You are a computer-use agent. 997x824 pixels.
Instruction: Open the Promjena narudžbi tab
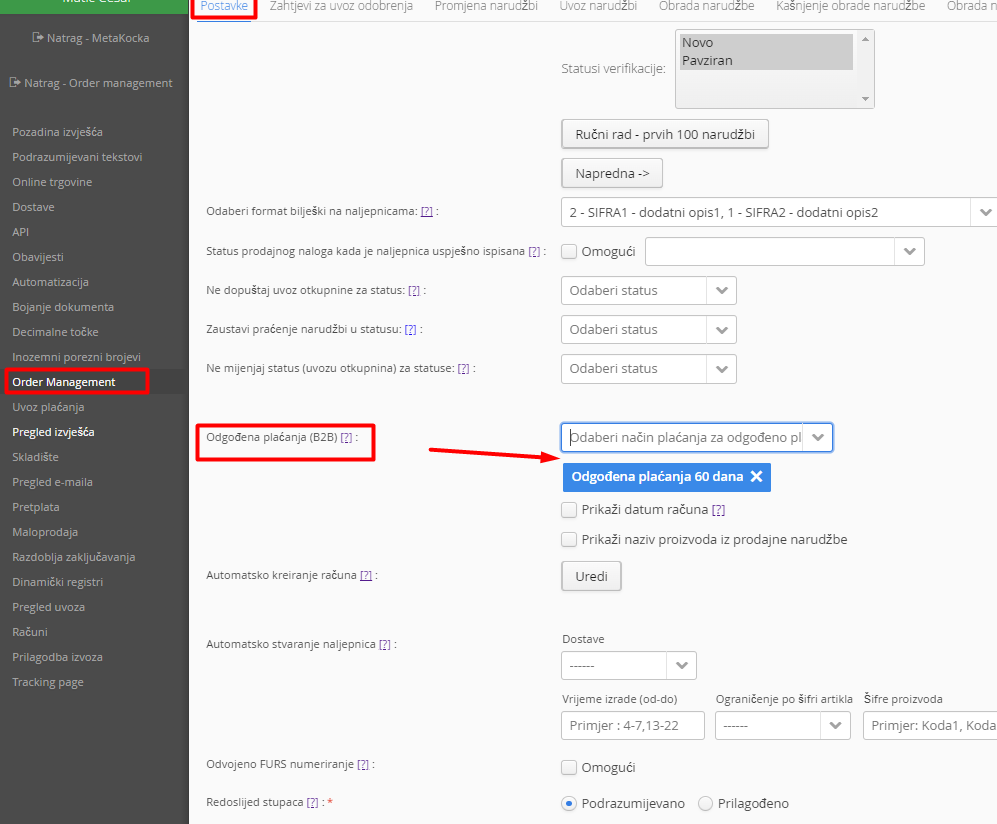486,6
